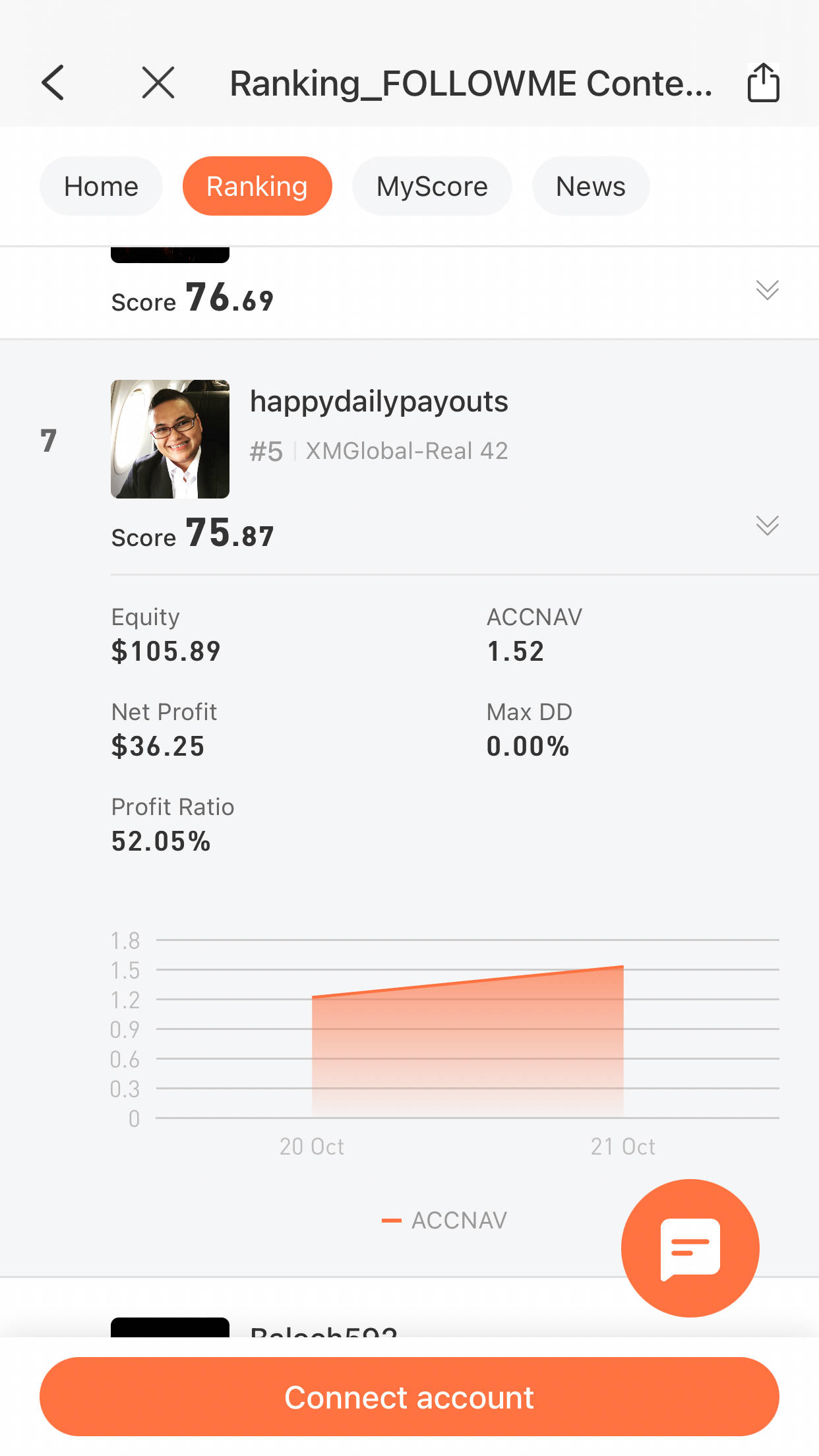Open the orange chat bubble button
This screenshot has height=1456, width=819.
tap(690, 1248)
